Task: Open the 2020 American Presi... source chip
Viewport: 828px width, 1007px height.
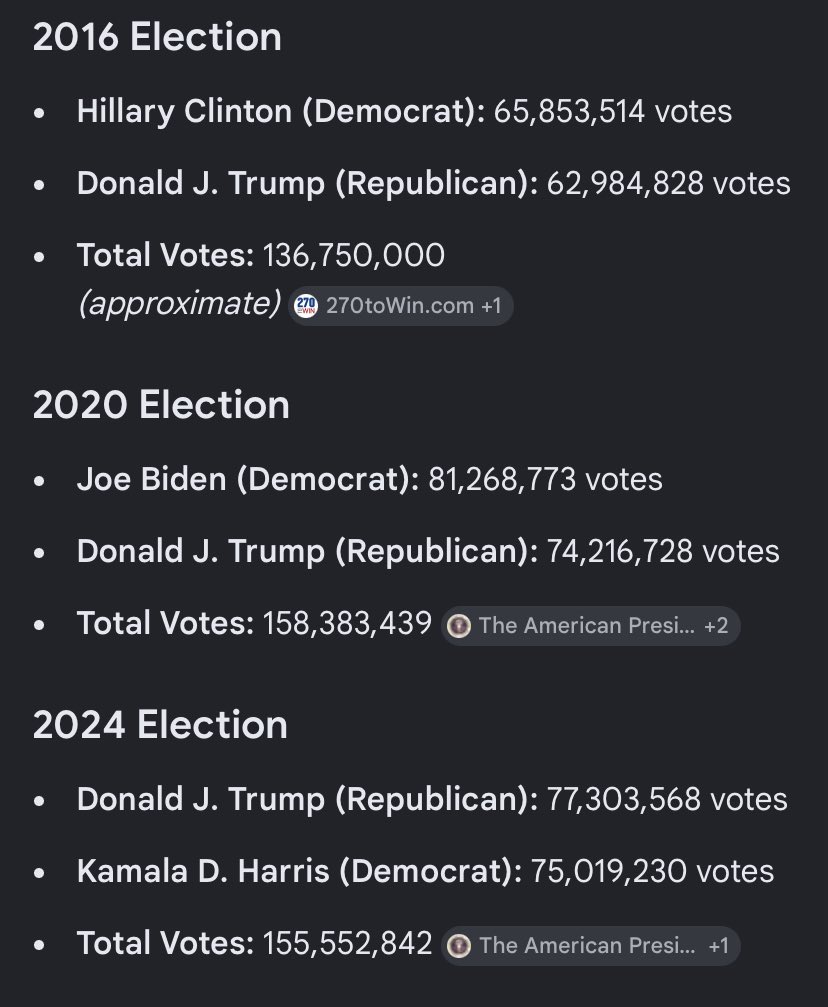Action: (x=590, y=626)
